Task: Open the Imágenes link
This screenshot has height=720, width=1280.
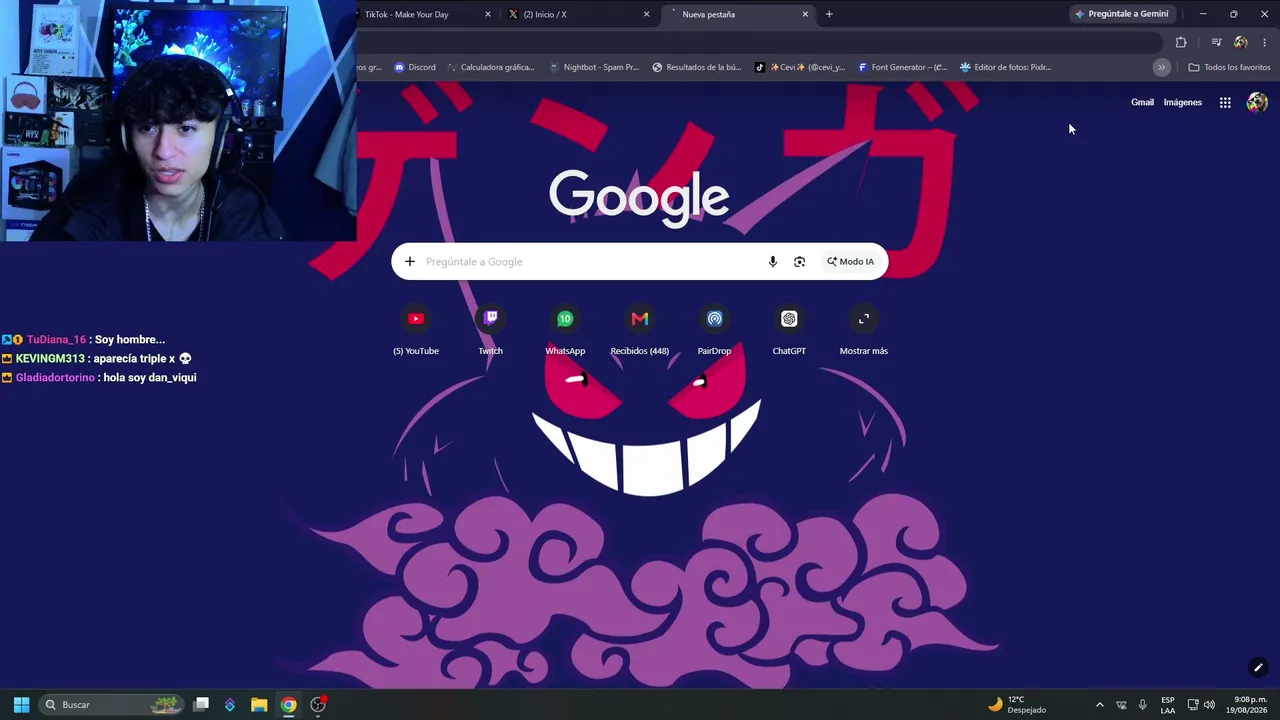Action: [1183, 102]
